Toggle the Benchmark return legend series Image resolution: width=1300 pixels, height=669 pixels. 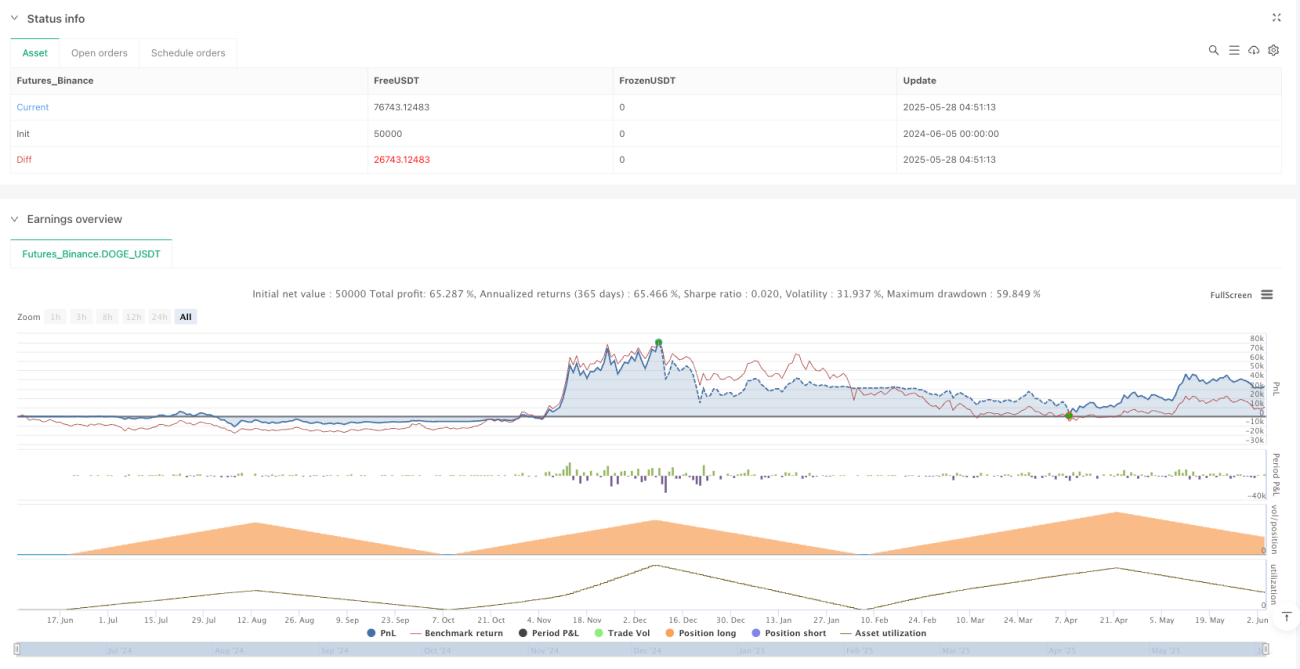coord(456,633)
